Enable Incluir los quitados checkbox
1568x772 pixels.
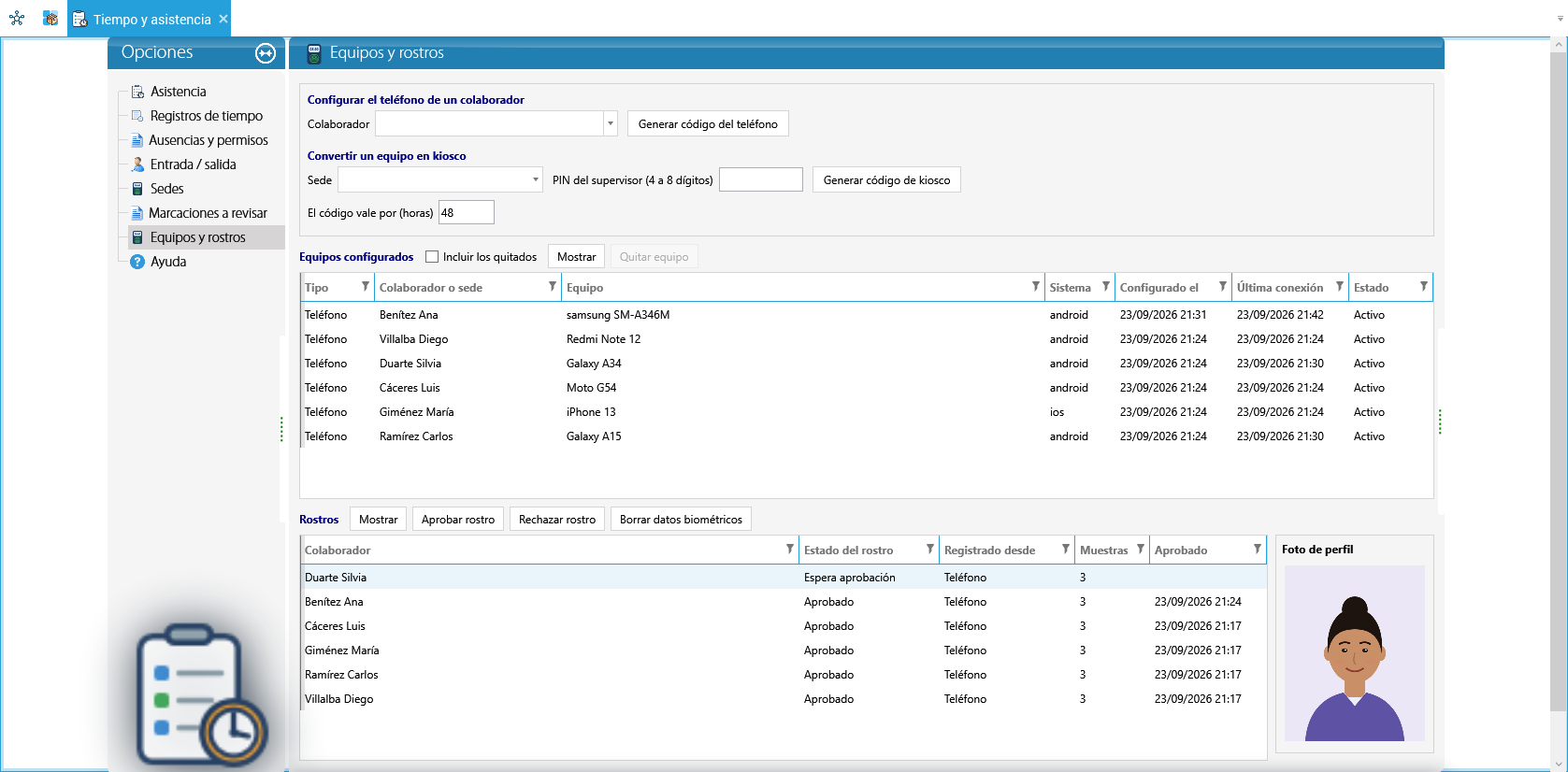click(432, 257)
